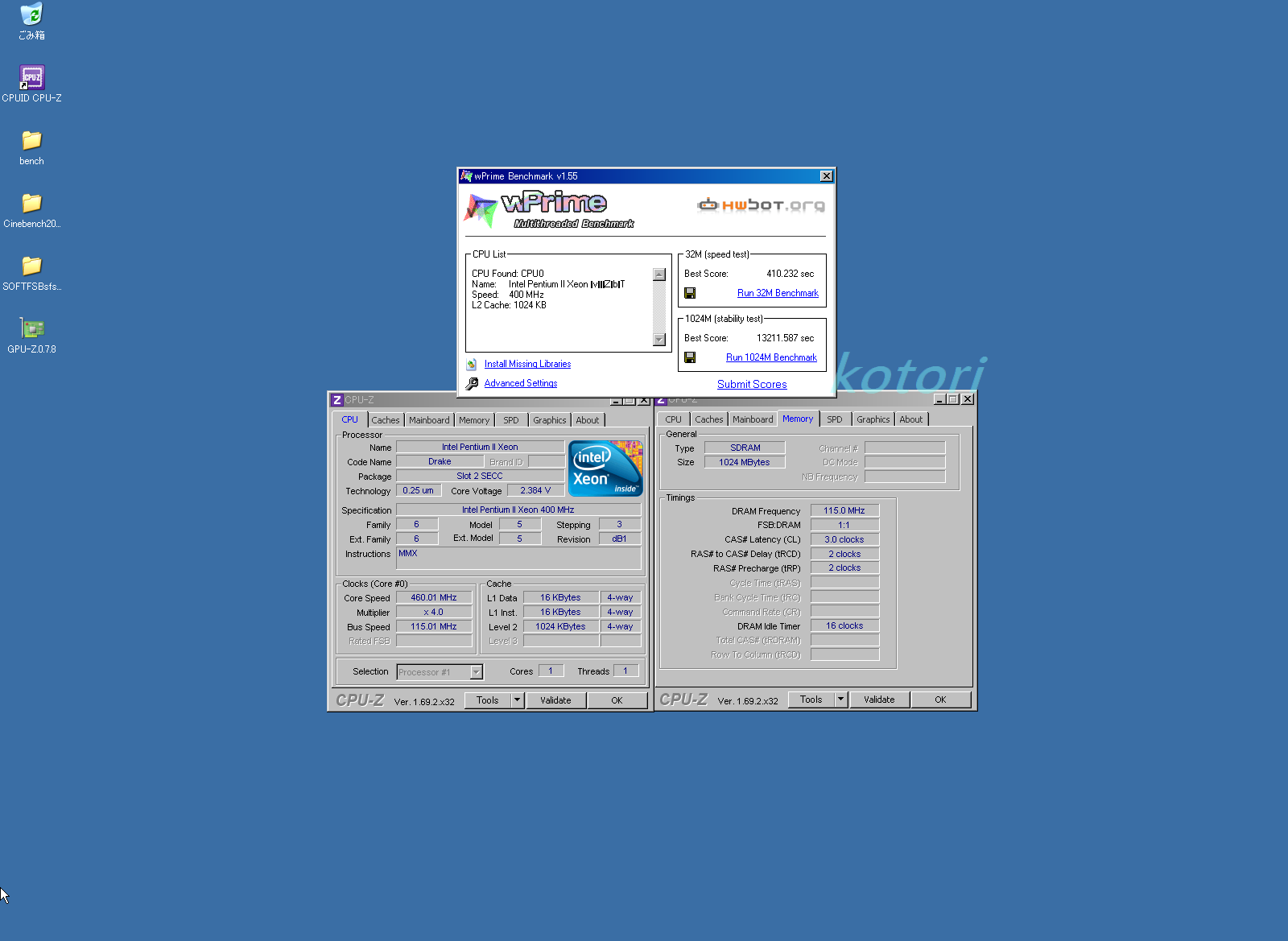The width and height of the screenshot is (1288, 941).
Task: Click the Core Voltage 2.384 V value
Action: pyautogui.click(x=535, y=491)
